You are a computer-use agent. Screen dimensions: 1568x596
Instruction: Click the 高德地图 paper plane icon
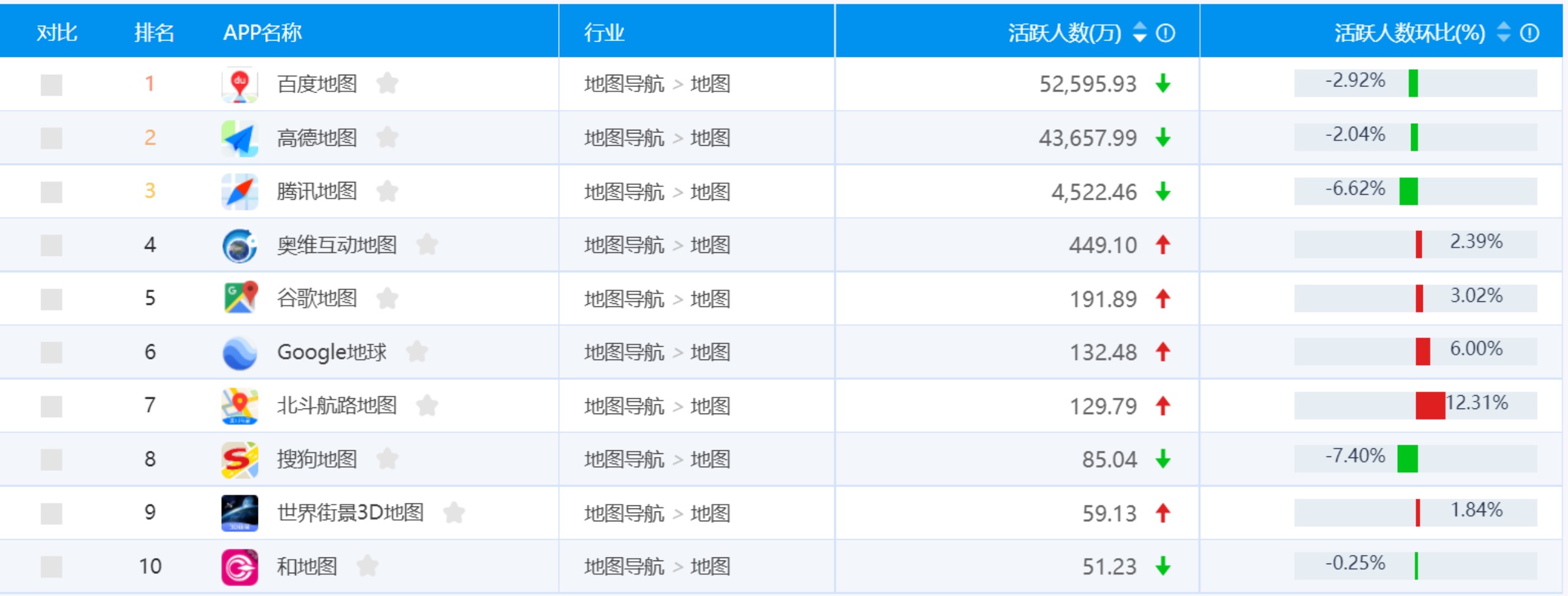click(239, 138)
